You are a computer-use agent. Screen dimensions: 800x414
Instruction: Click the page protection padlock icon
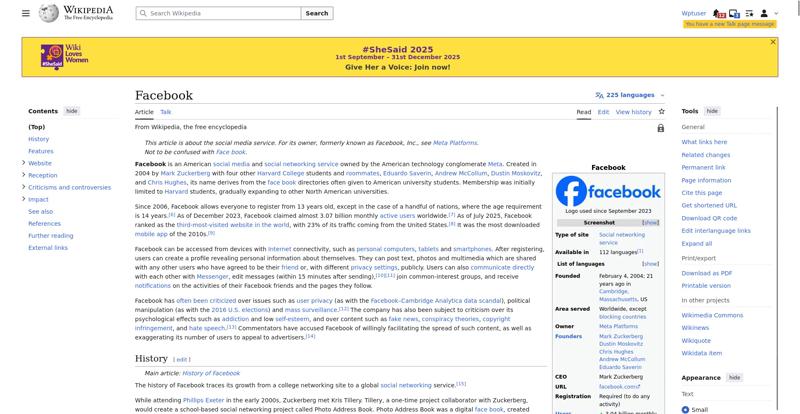(660, 128)
